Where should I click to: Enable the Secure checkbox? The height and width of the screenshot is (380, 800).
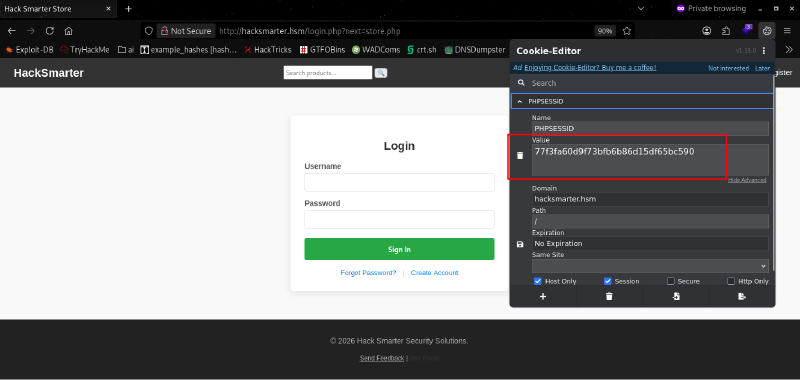click(671, 281)
